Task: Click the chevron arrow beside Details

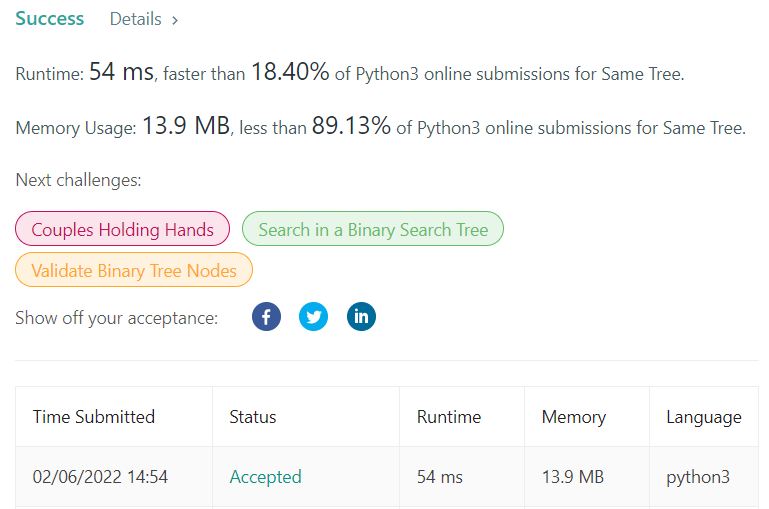Action: pos(175,19)
